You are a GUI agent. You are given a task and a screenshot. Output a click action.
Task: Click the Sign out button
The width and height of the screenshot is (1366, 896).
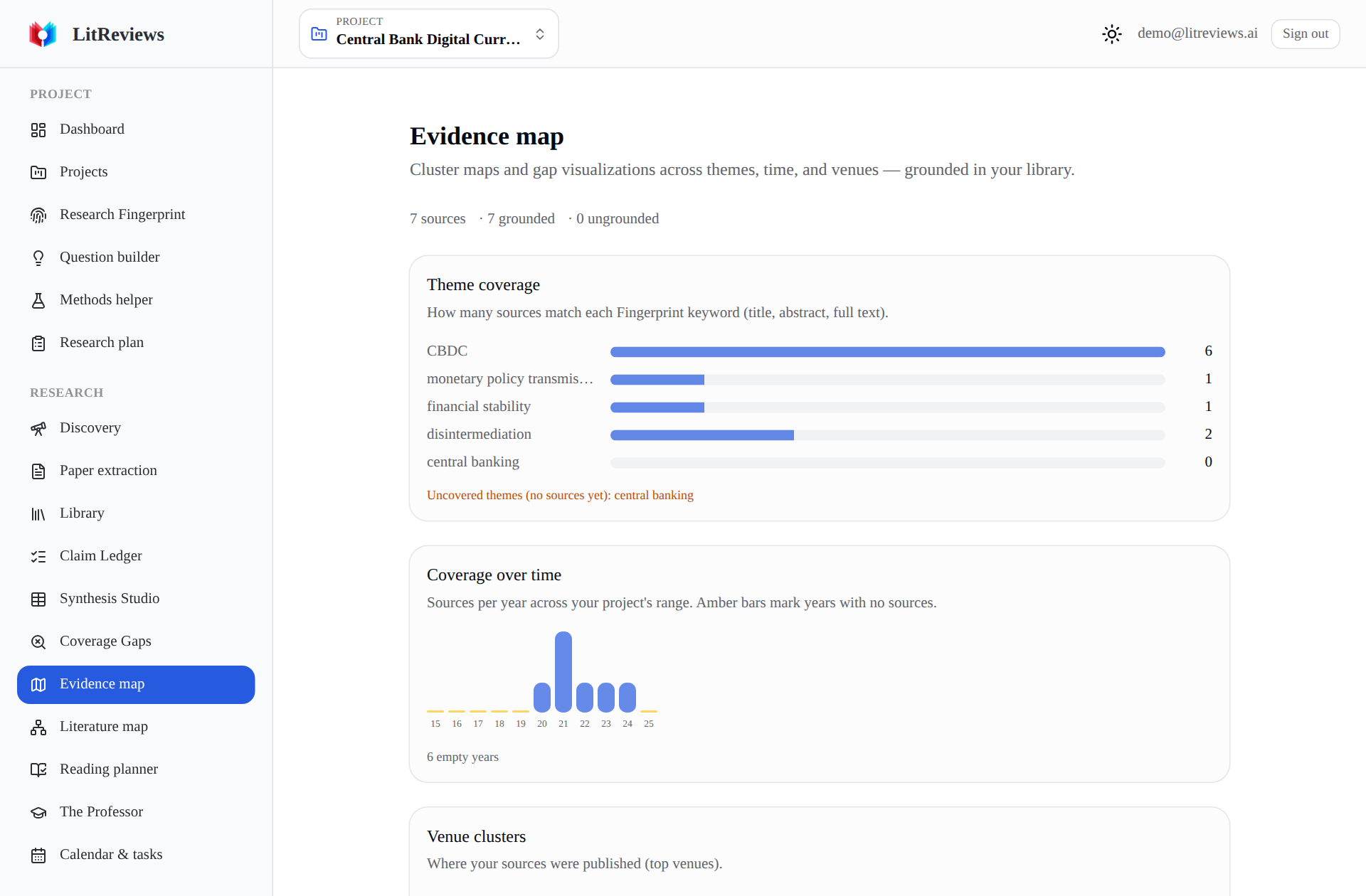coord(1305,33)
